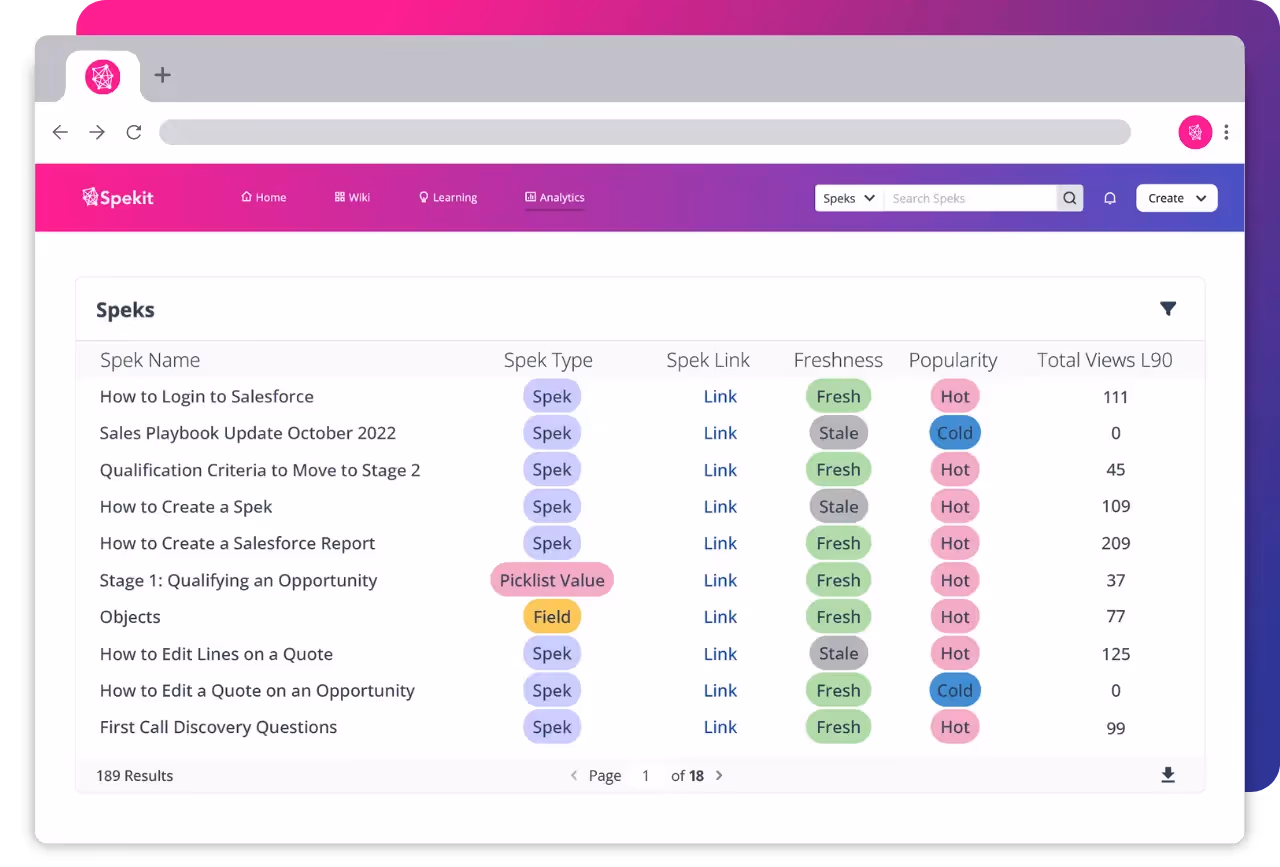Reload the page with refresh icon
Image resolution: width=1280 pixels, height=867 pixels.
pos(133,132)
